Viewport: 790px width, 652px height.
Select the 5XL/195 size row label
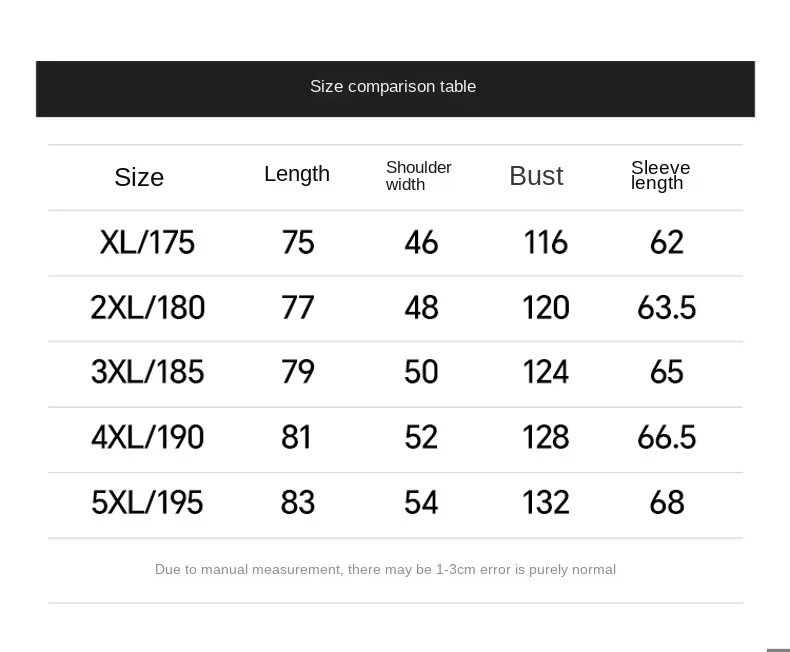tap(147, 503)
